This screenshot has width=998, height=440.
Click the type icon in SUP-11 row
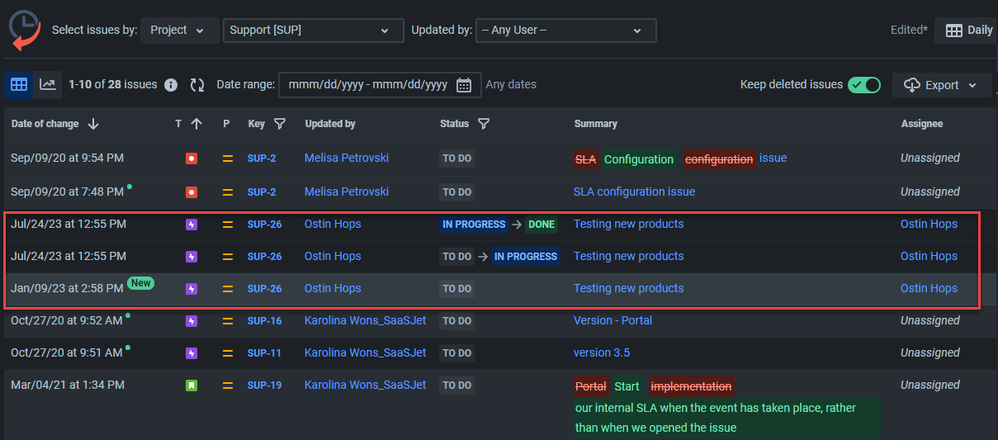coord(192,353)
